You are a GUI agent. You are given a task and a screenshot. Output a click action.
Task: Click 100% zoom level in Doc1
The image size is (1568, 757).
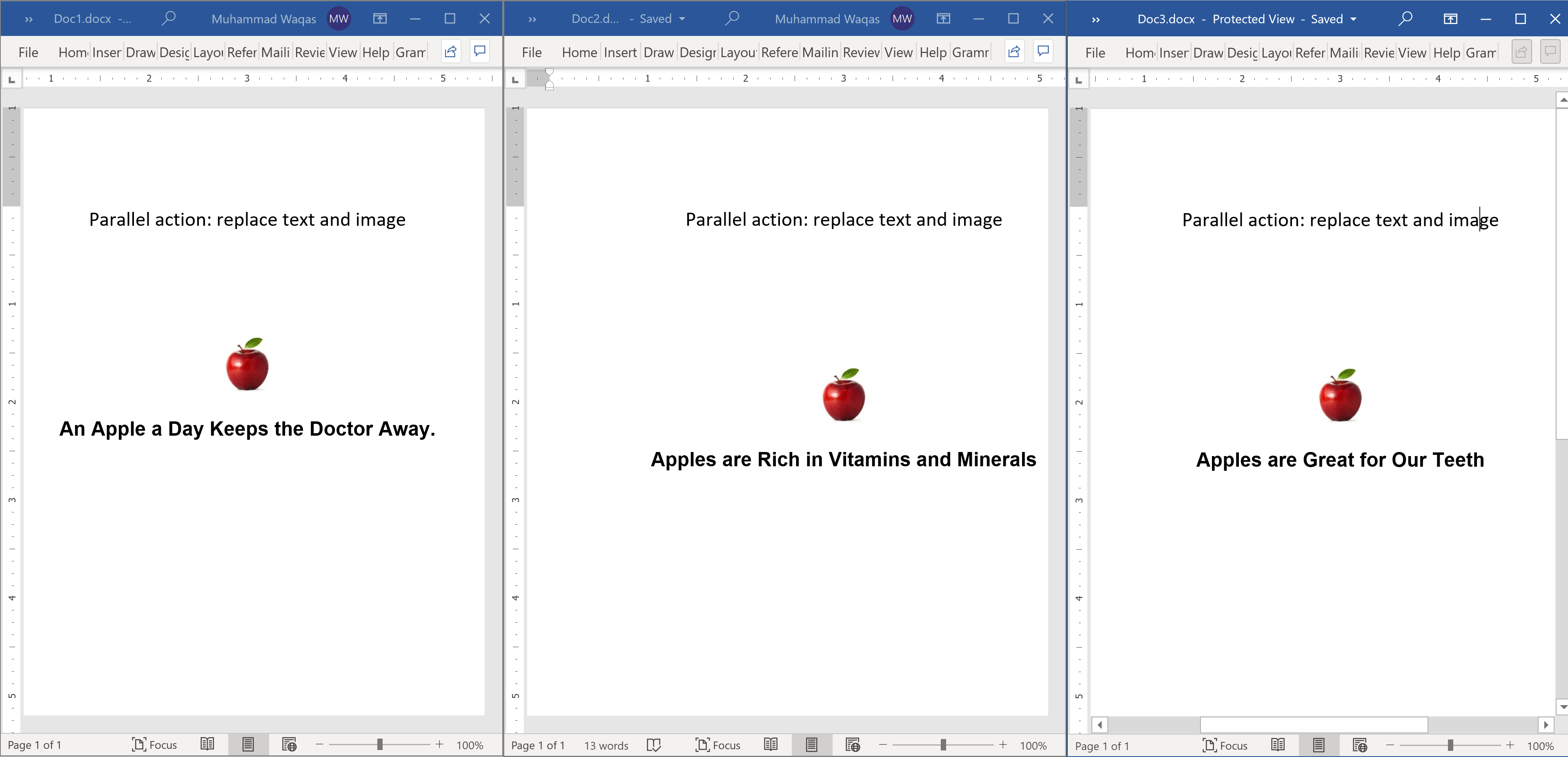click(x=469, y=745)
